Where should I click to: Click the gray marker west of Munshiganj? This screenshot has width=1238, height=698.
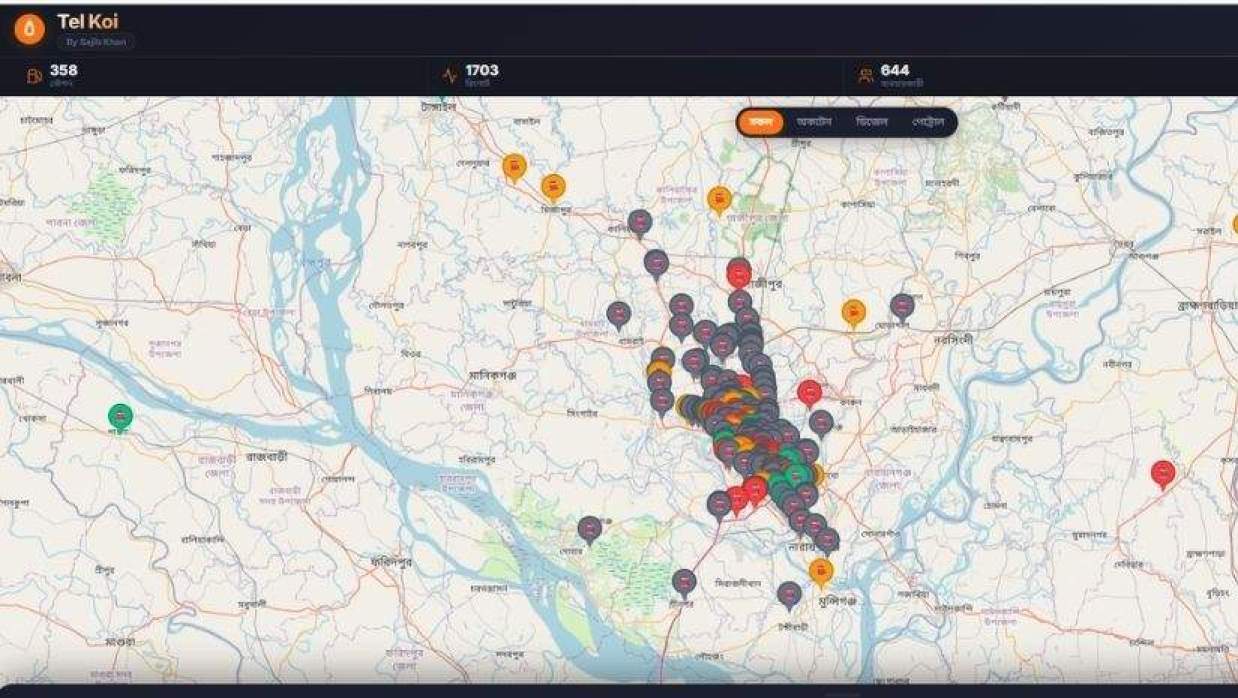789,595
